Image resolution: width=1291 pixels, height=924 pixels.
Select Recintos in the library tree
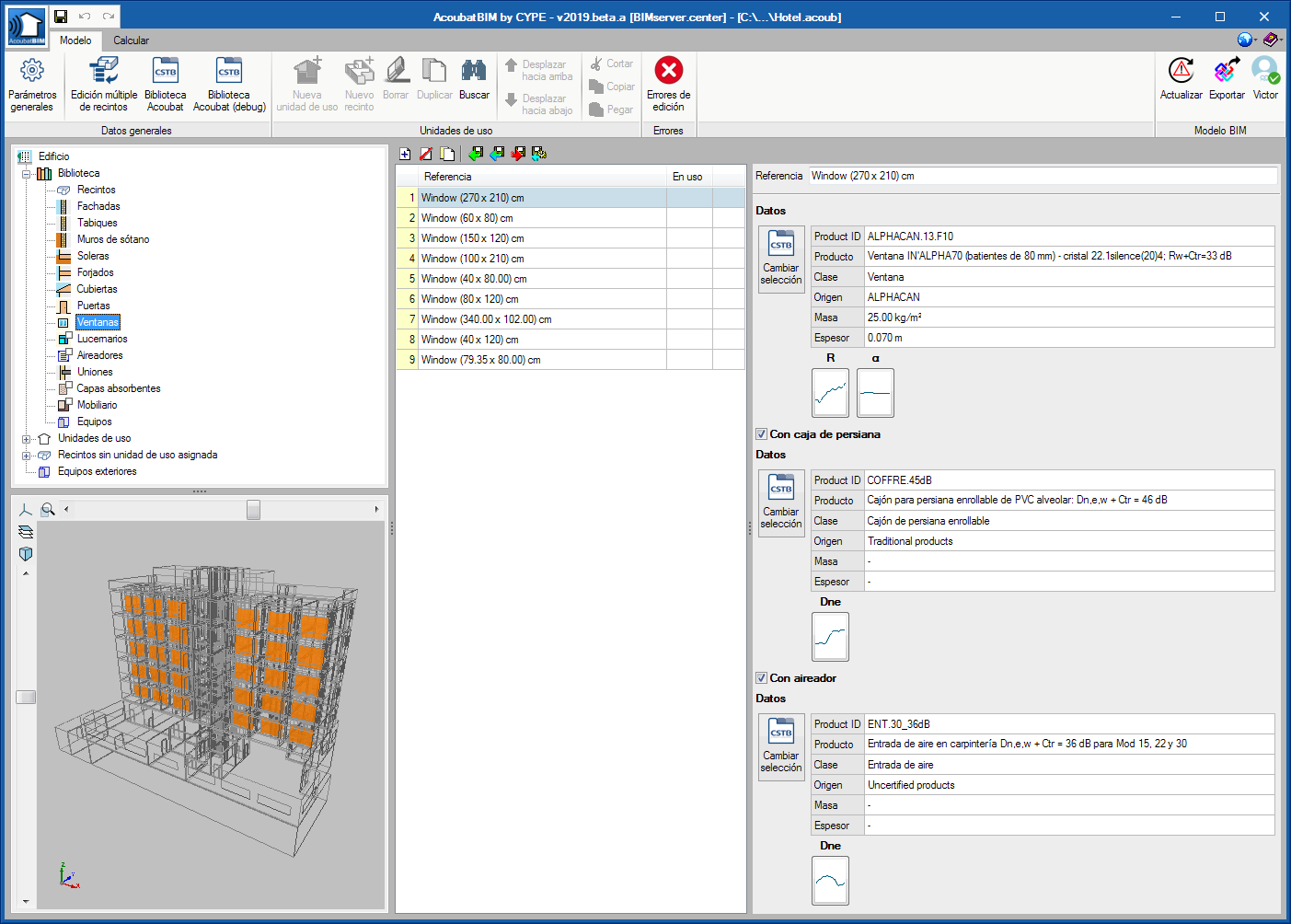click(97, 190)
